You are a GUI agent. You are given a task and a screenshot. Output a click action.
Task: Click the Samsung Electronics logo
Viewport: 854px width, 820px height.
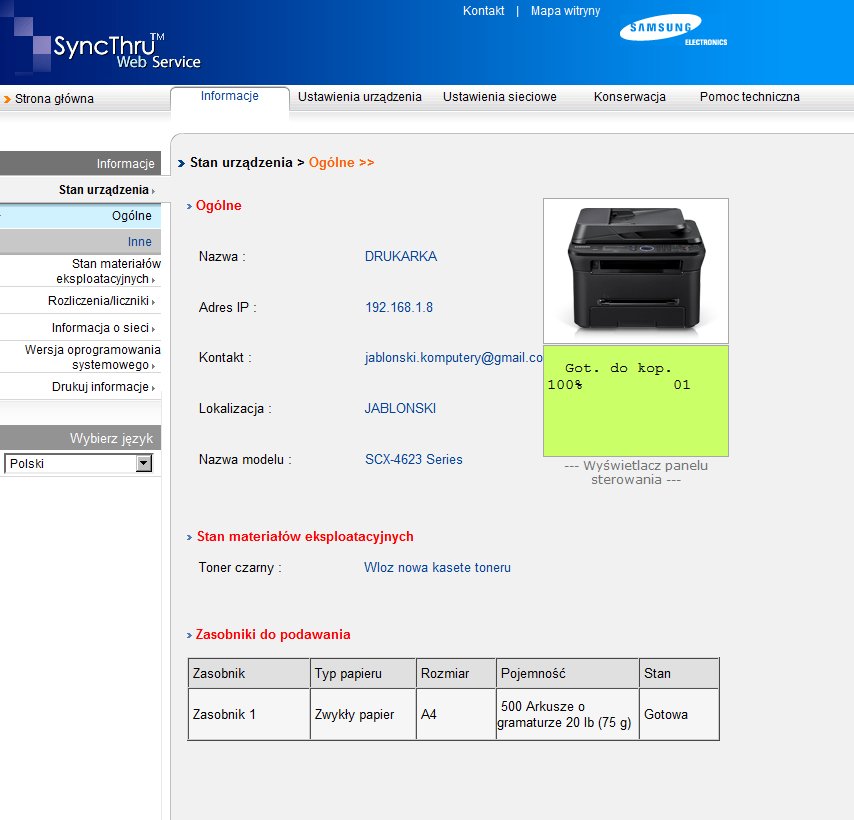tap(674, 30)
